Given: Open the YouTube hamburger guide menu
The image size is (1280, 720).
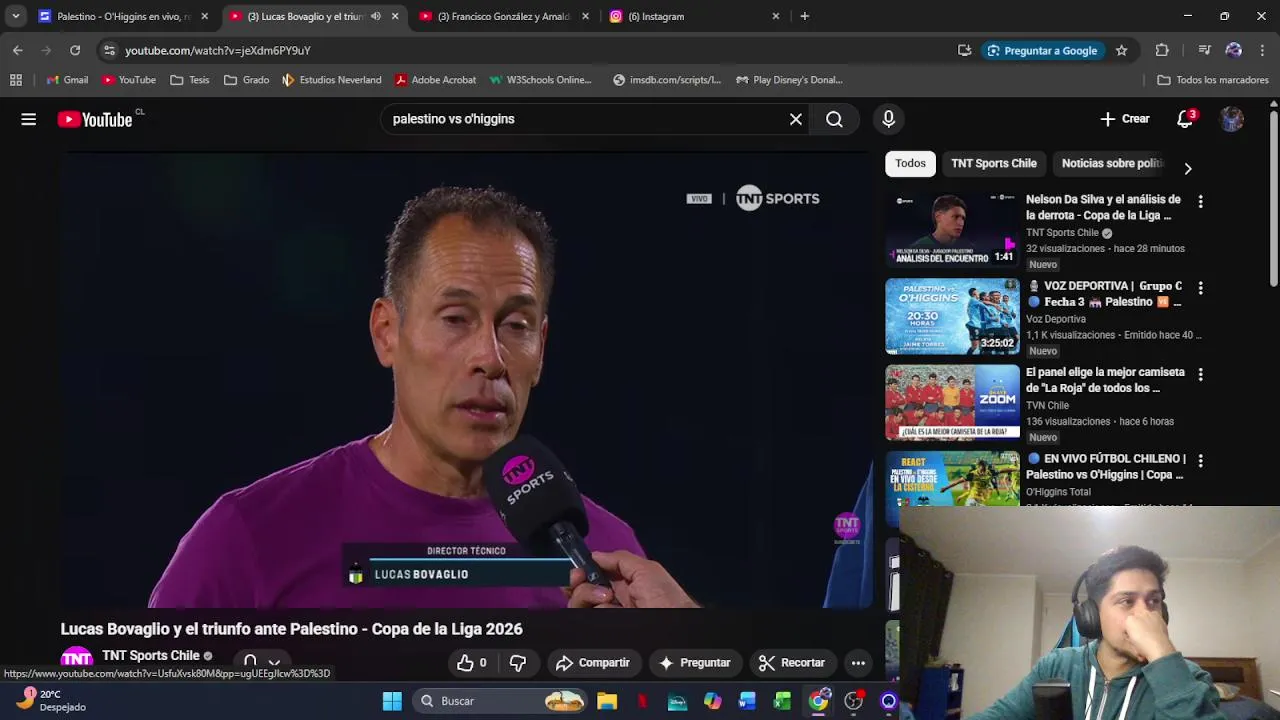Looking at the screenshot, I should (x=28, y=119).
